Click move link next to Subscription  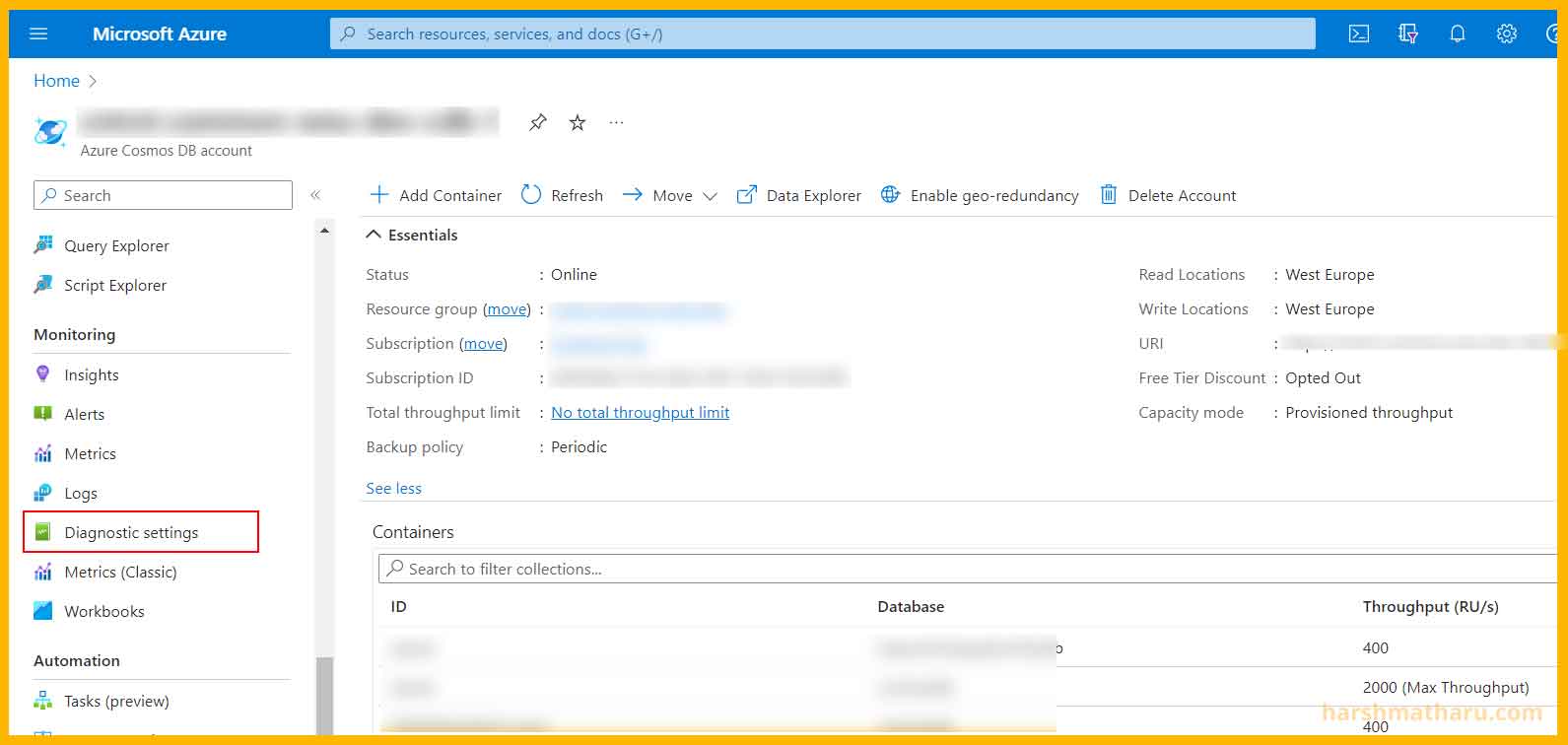(483, 343)
